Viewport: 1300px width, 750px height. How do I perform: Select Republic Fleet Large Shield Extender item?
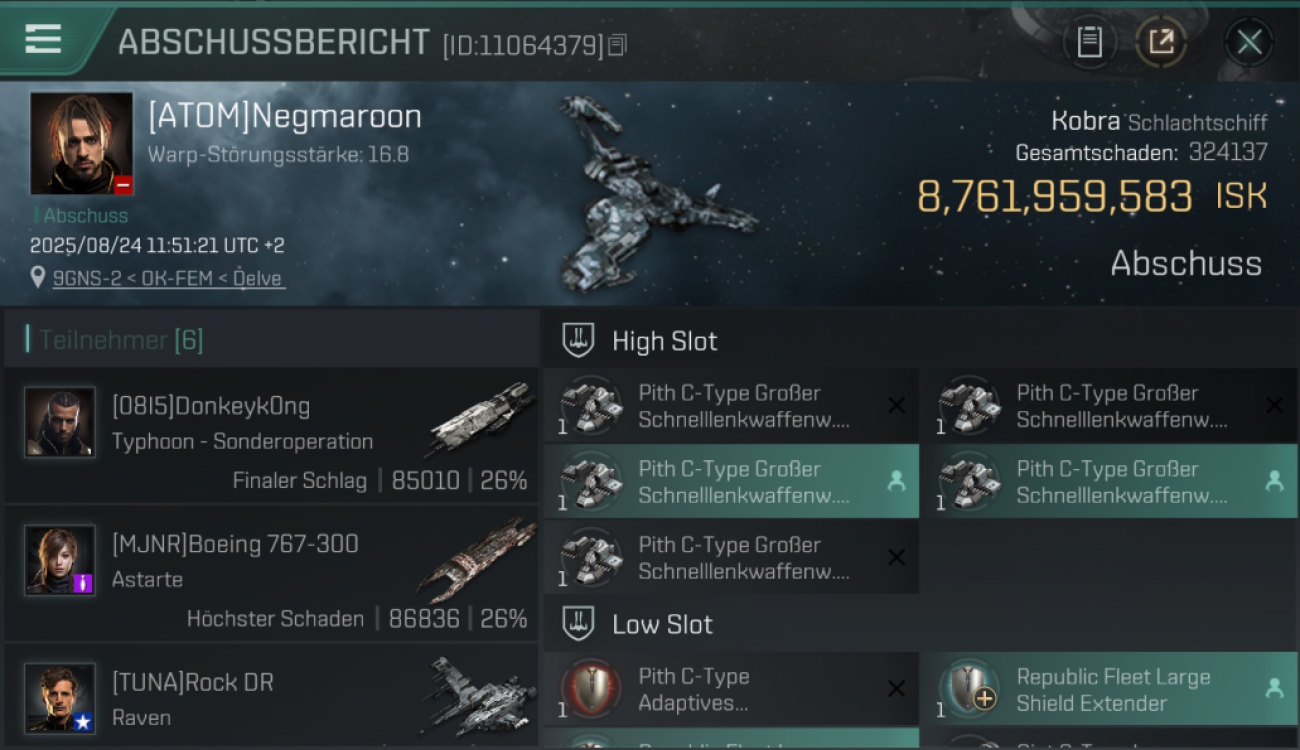[1108, 690]
